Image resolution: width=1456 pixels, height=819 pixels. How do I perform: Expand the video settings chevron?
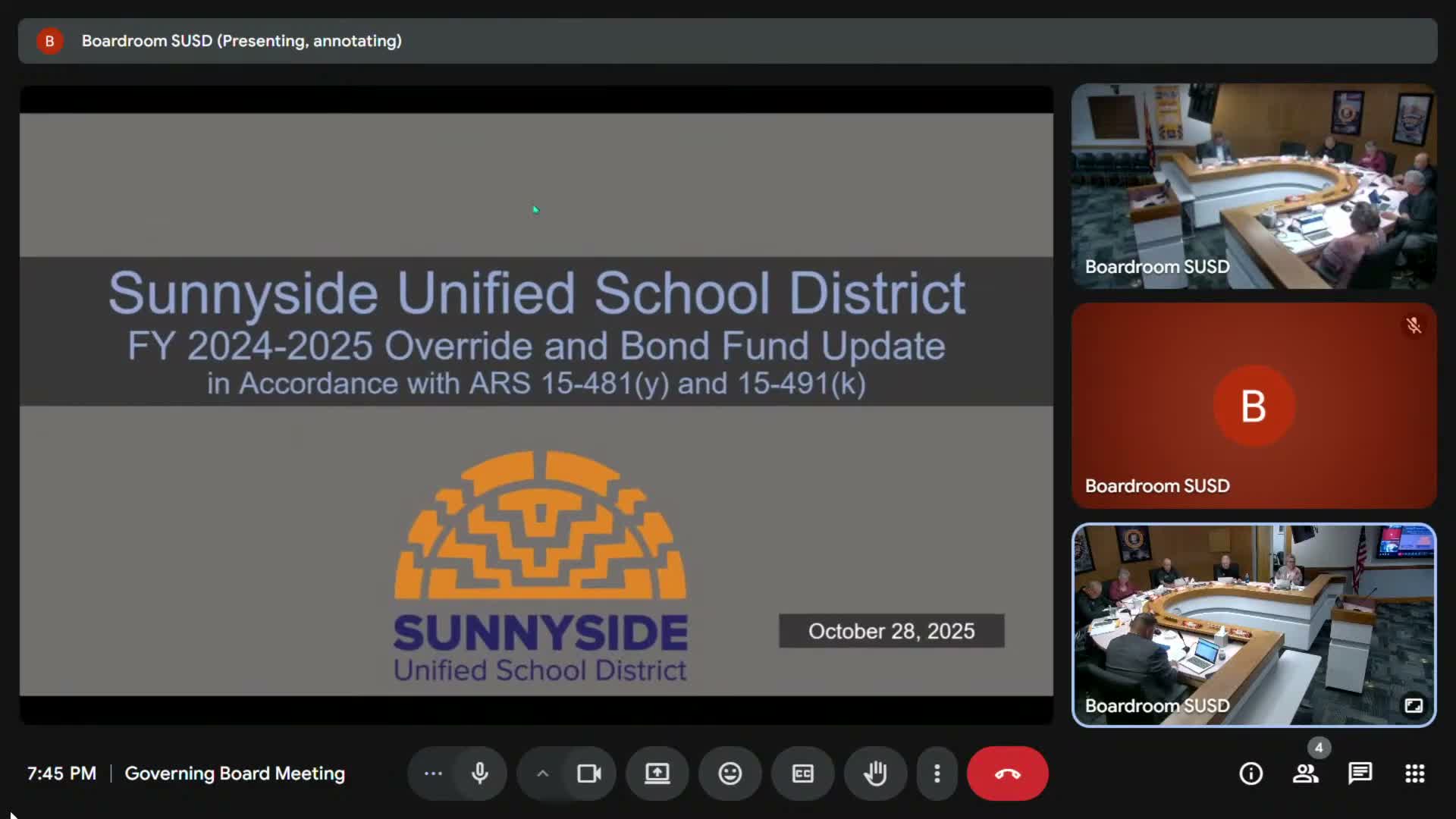click(x=542, y=773)
